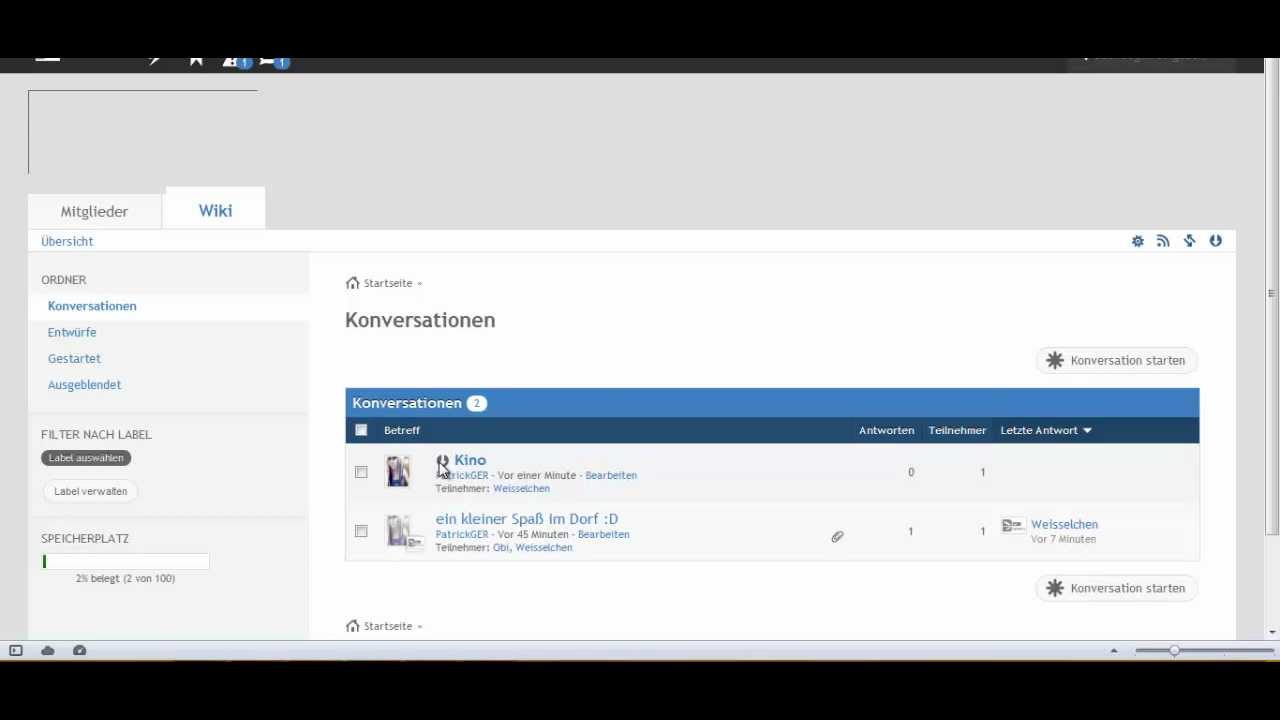Click the home icon in the top Startseite breadcrumb
The height and width of the screenshot is (720, 1280).
pos(352,283)
